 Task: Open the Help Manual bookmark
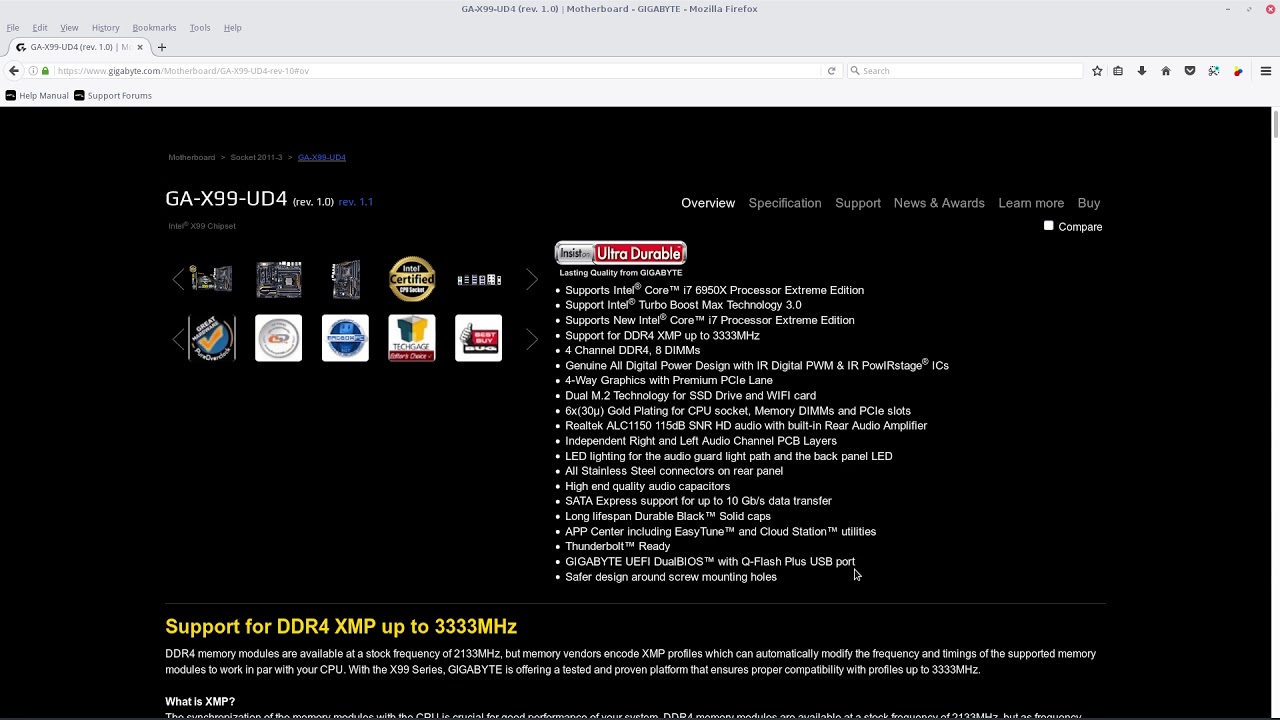click(x=37, y=96)
